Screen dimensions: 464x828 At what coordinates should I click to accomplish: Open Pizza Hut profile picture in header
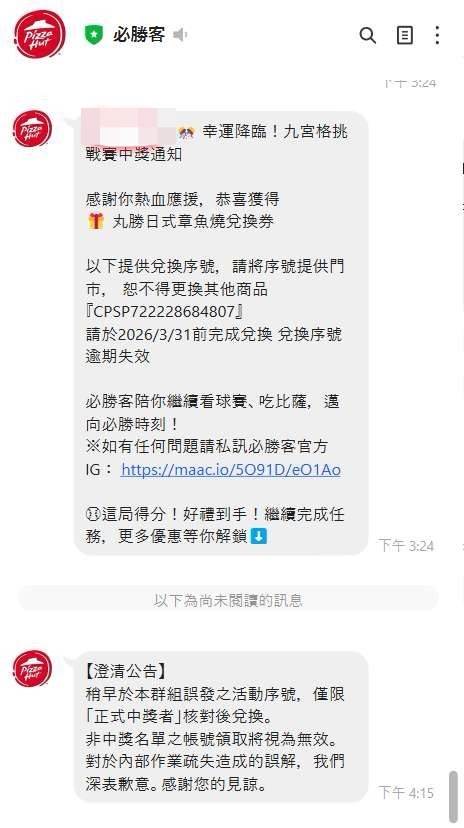[40, 34]
